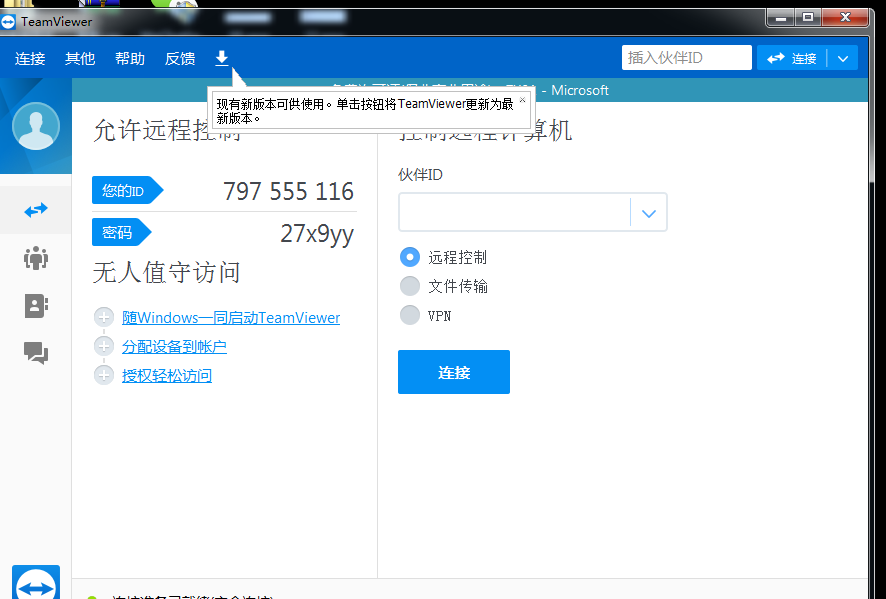Dismiss the new version tooltip
Image resolution: width=886 pixels, height=599 pixels.
[522, 100]
